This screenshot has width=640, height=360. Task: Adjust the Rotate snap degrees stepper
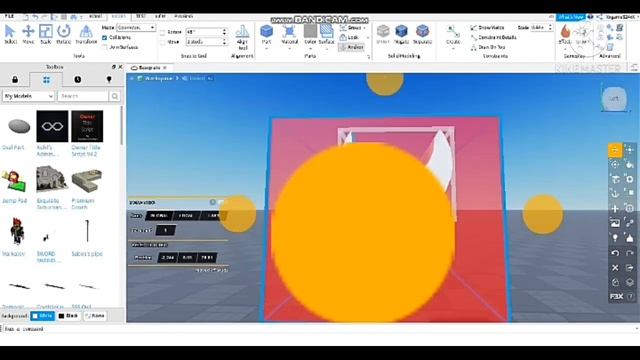(x=224, y=32)
